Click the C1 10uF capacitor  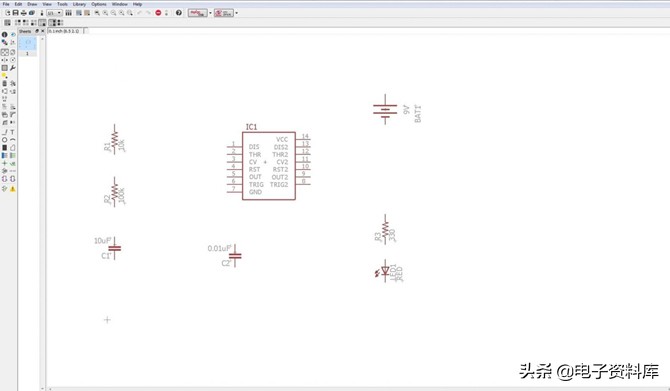(114, 248)
